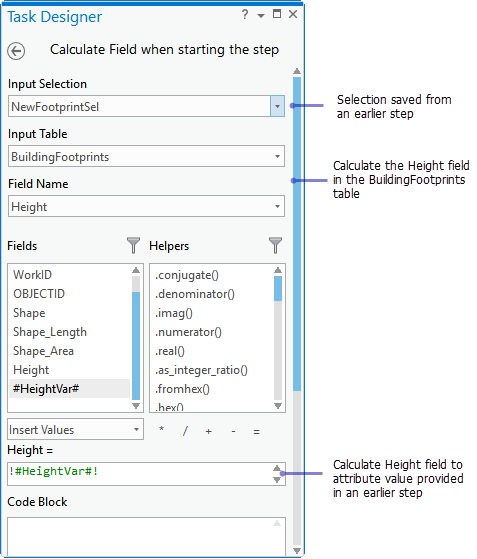Filter the Fields list

click(x=133, y=245)
